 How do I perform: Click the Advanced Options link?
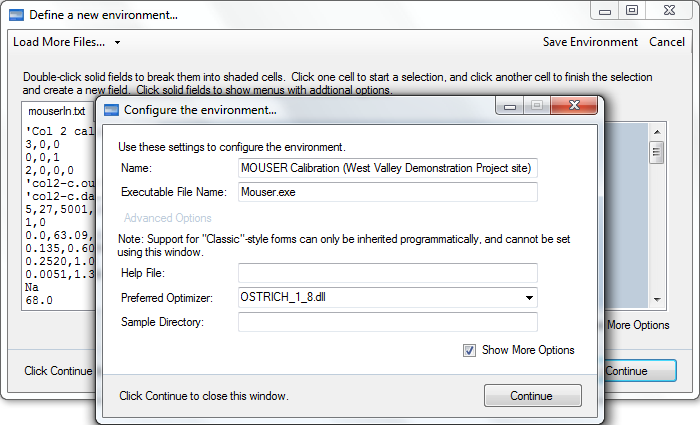tap(167, 218)
